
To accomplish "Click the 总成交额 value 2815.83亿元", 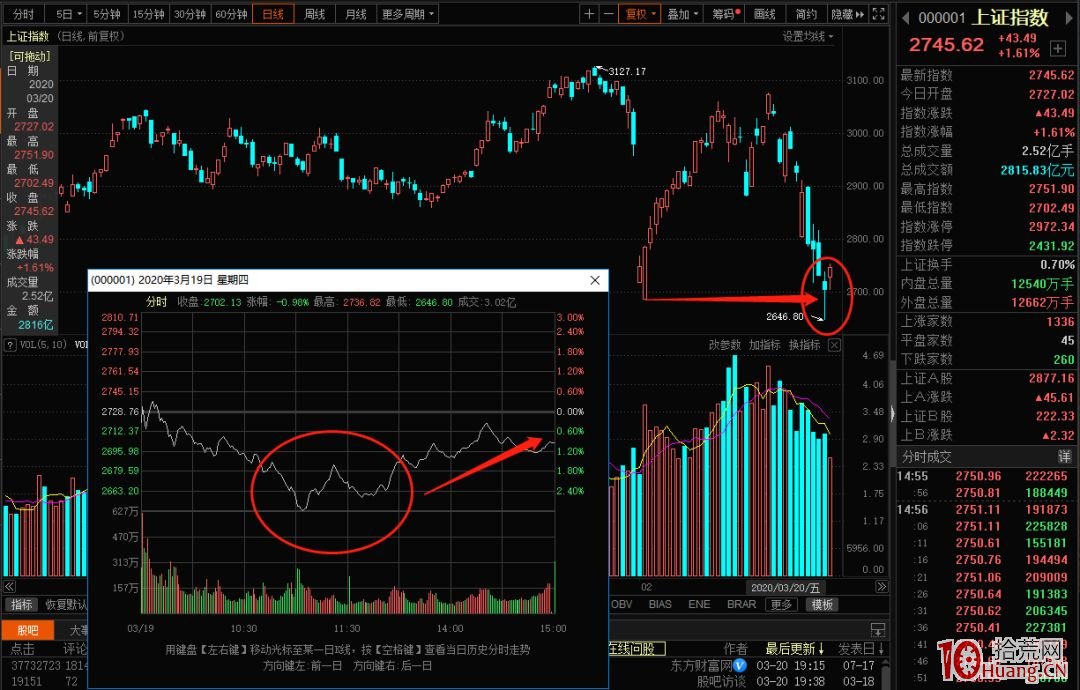I will coord(1037,170).
